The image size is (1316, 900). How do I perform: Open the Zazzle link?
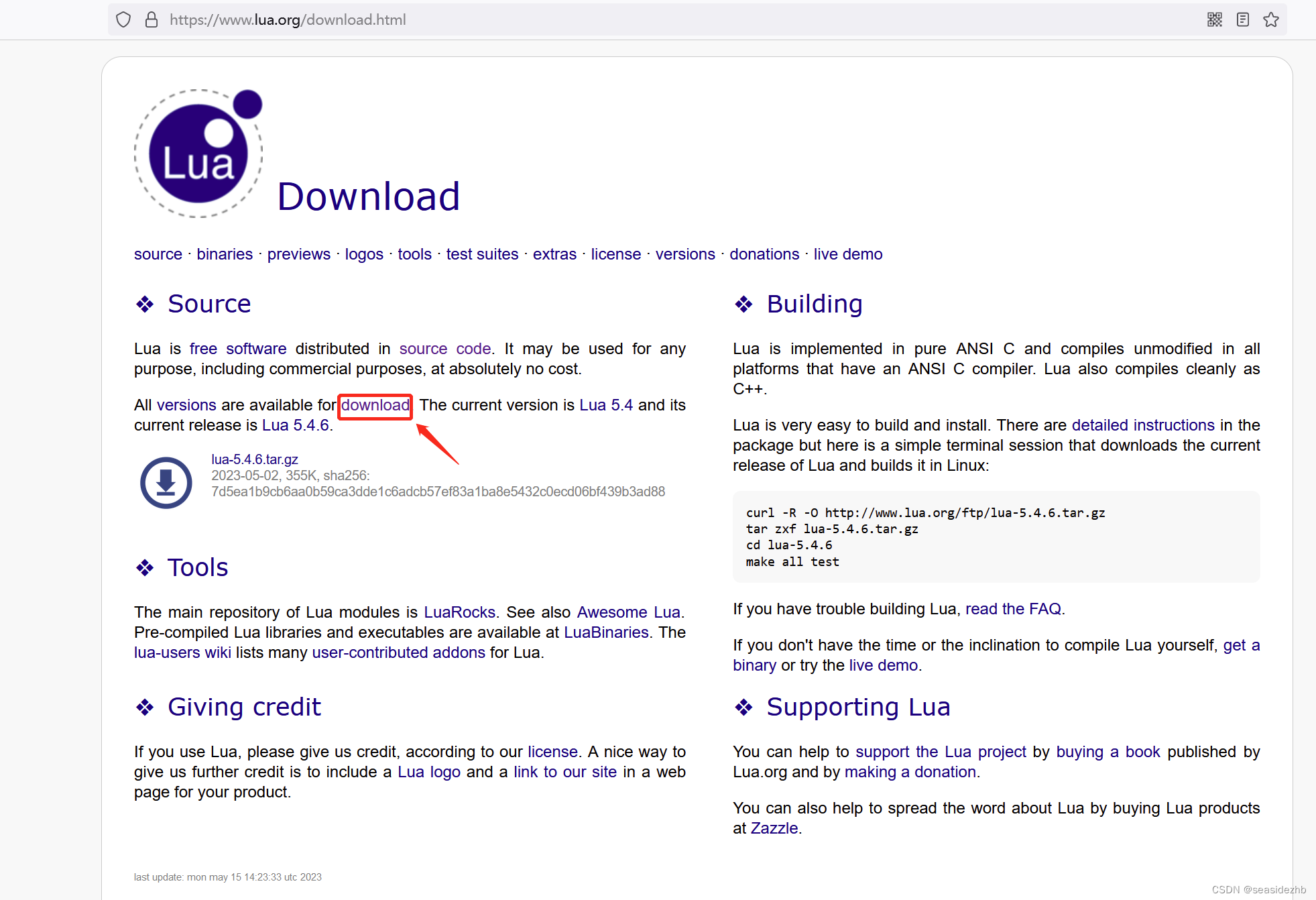click(774, 828)
